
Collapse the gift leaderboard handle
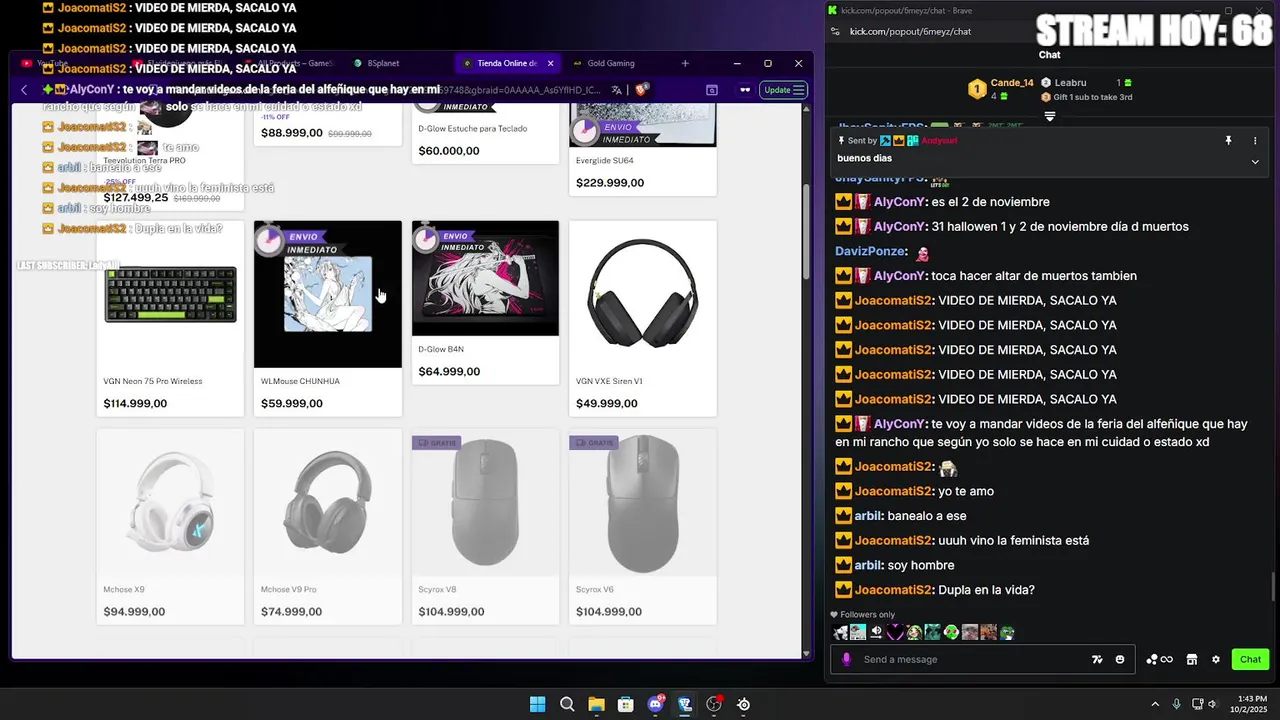pos(1050,117)
